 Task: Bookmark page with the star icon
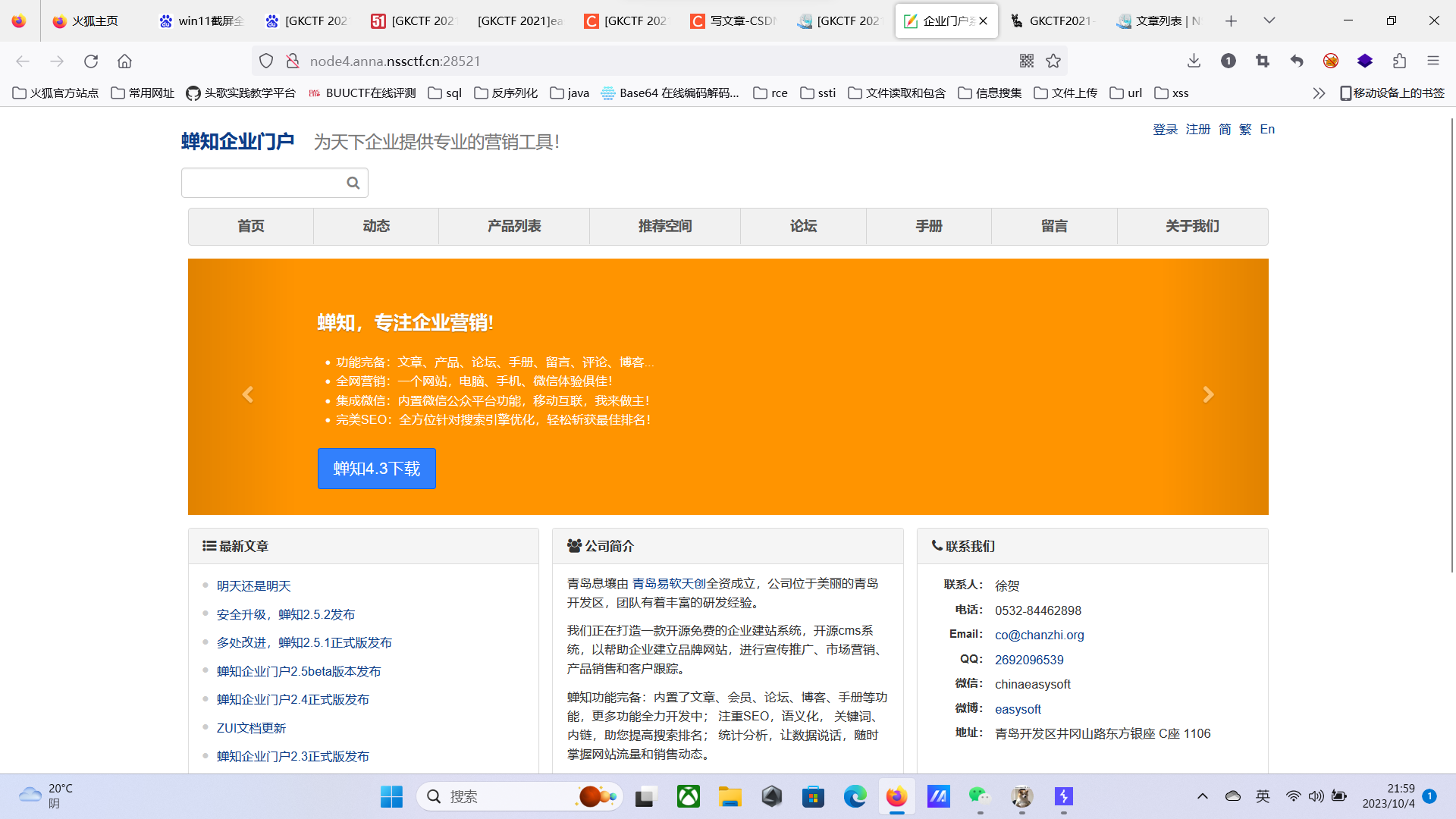click(1053, 61)
